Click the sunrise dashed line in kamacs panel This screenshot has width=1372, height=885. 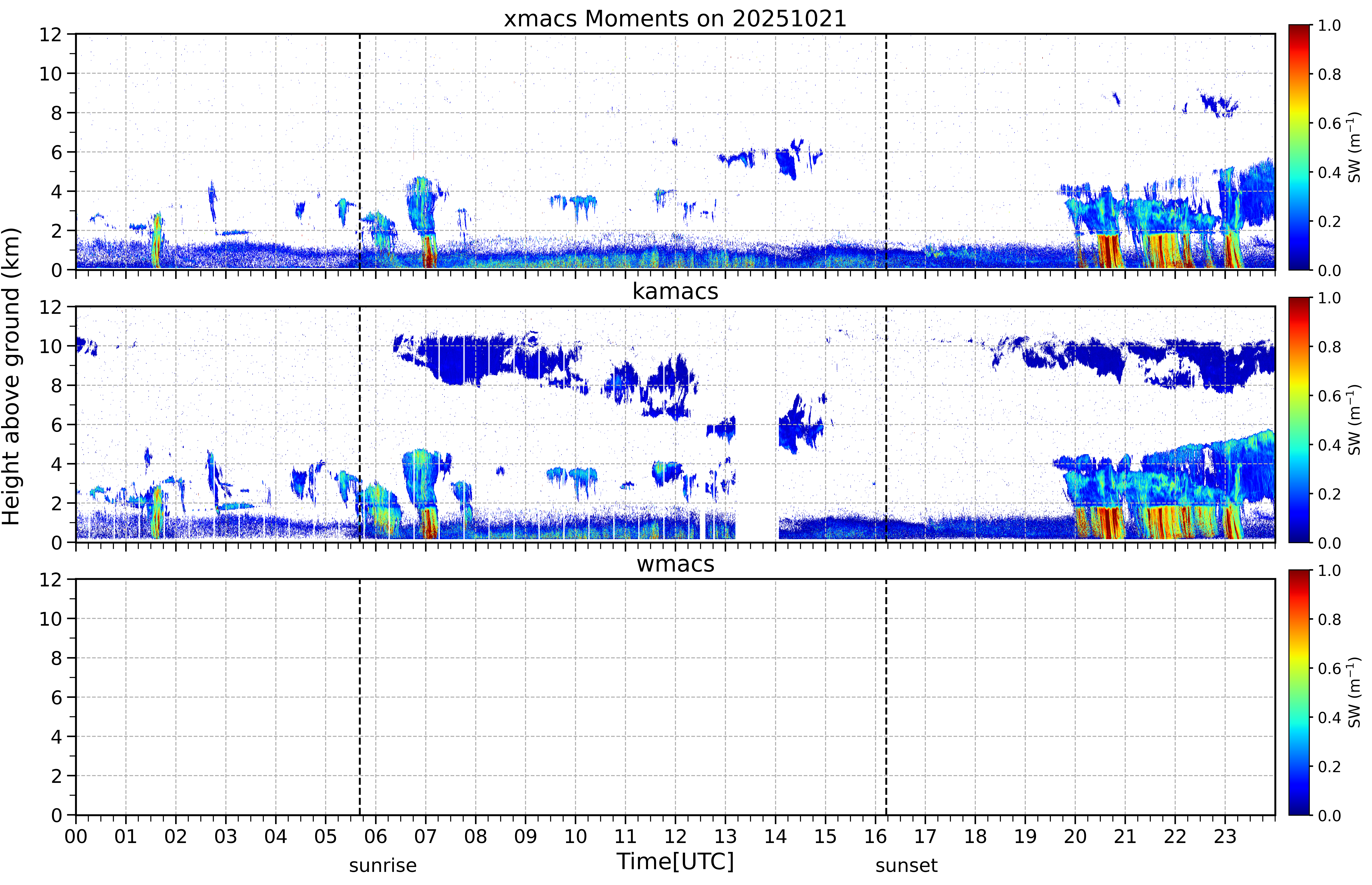click(360, 424)
